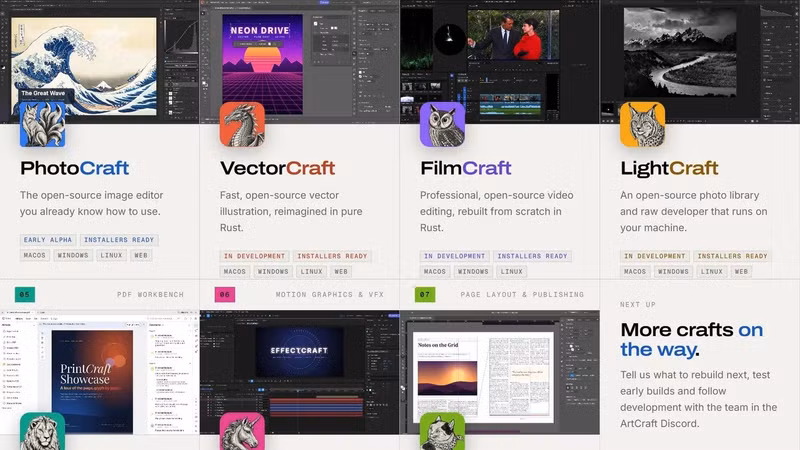Click PhotoCraft's 'open-source image editor' description
Viewport: 800px width, 450px height.
91,203
